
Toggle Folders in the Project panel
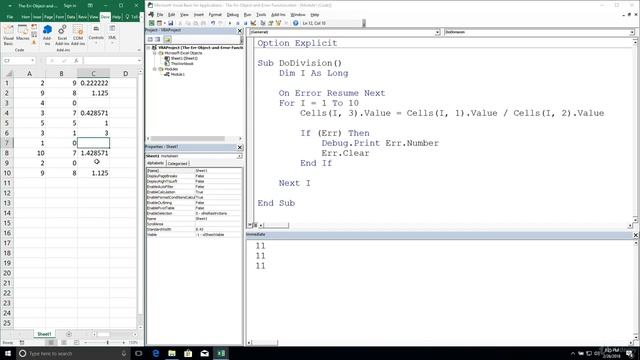(167, 40)
